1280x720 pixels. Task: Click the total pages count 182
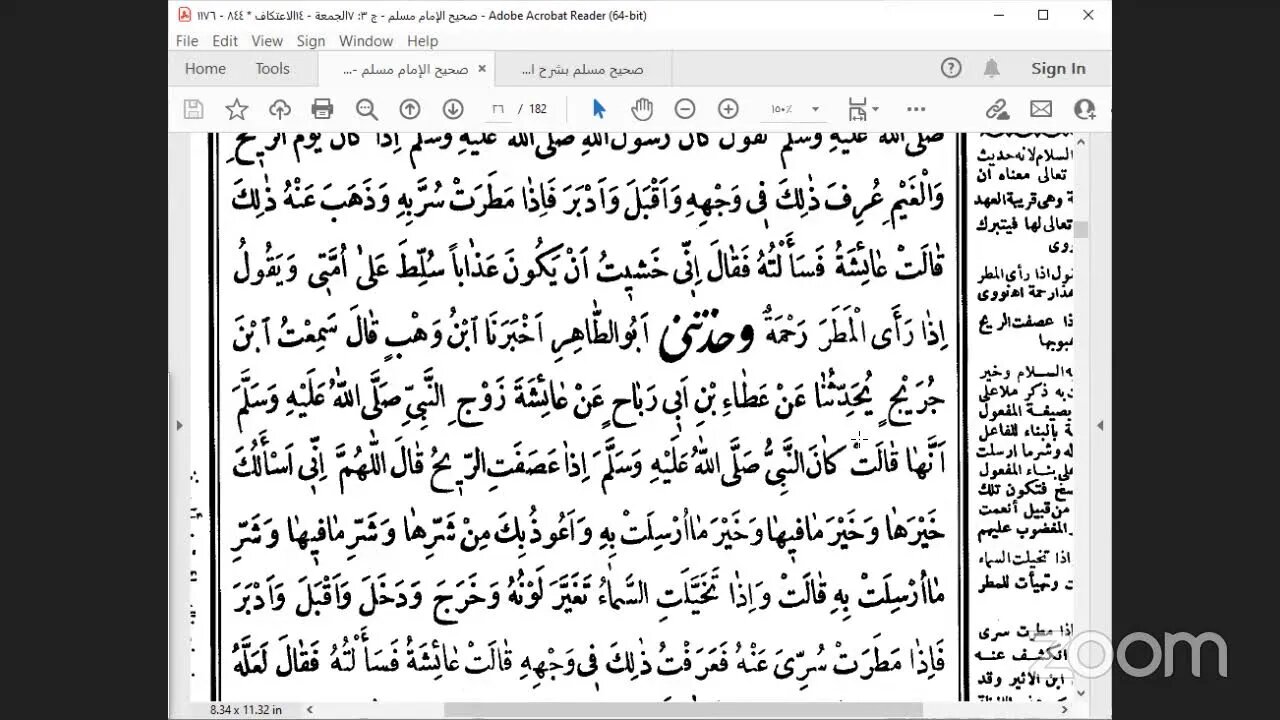(538, 109)
